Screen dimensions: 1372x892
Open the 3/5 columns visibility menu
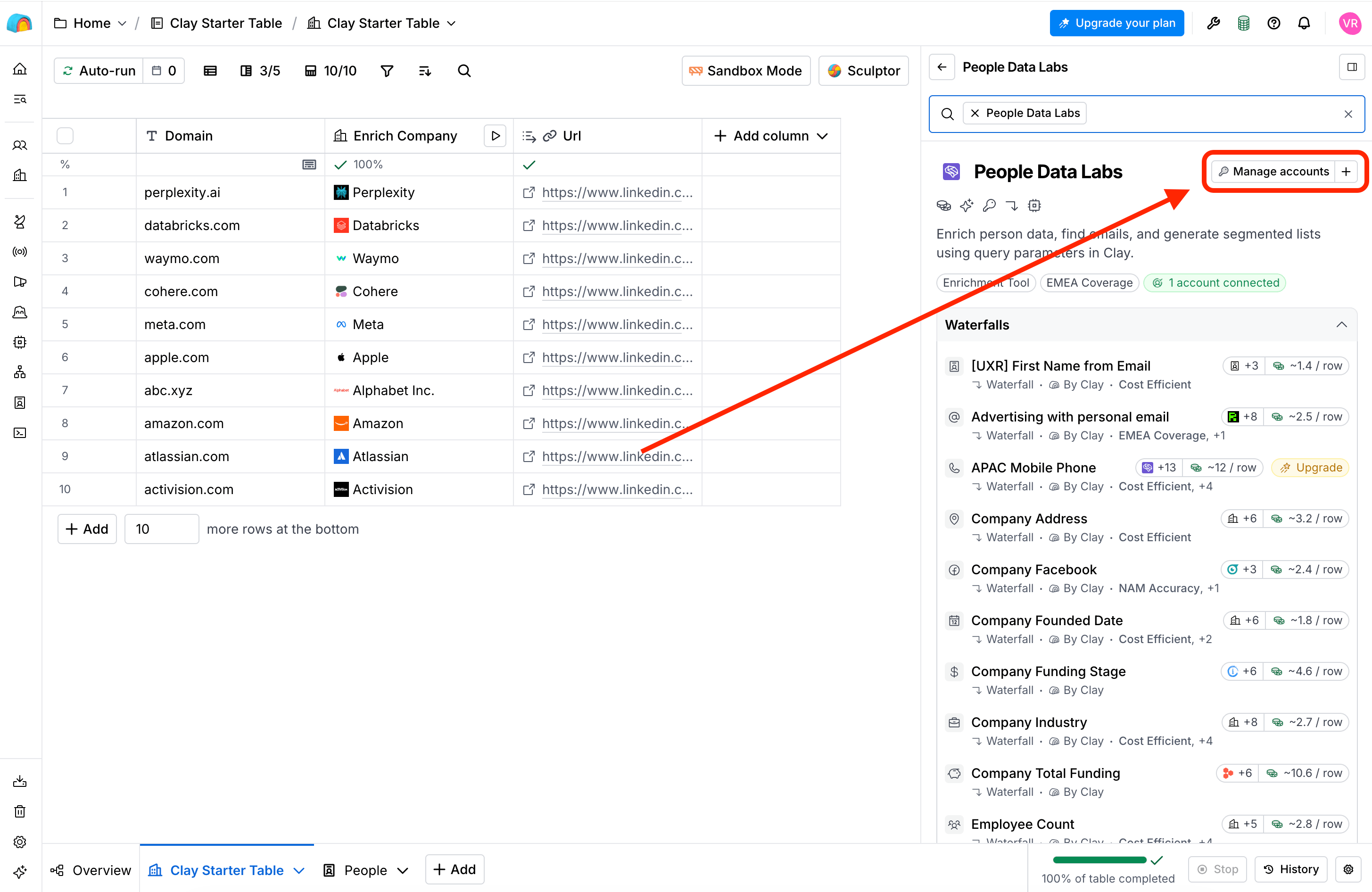[x=260, y=71]
